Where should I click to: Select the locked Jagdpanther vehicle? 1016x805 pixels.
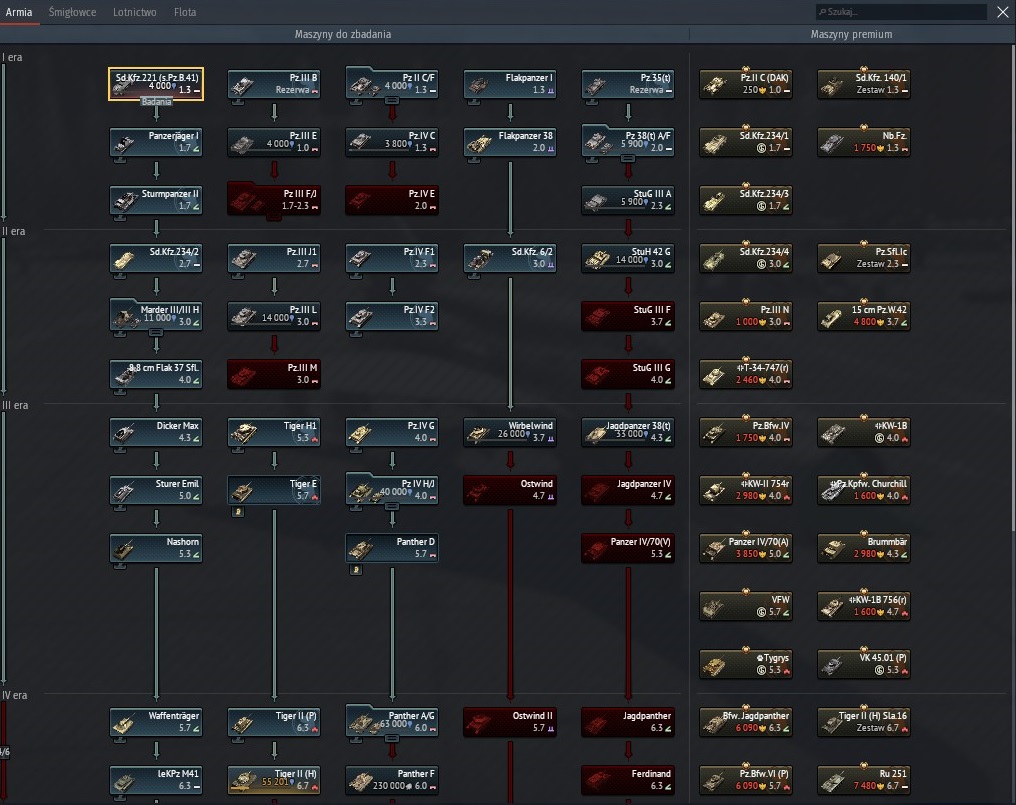click(x=628, y=722)
